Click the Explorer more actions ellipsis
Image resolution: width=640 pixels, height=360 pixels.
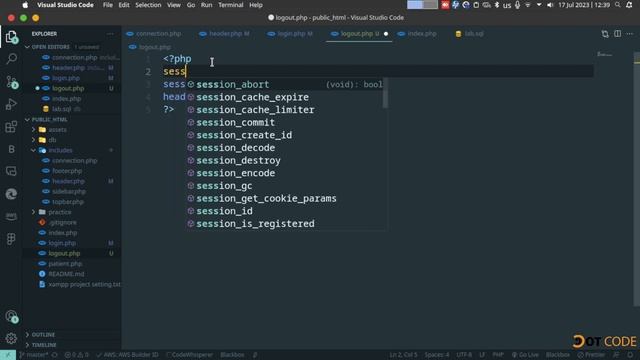110,34
